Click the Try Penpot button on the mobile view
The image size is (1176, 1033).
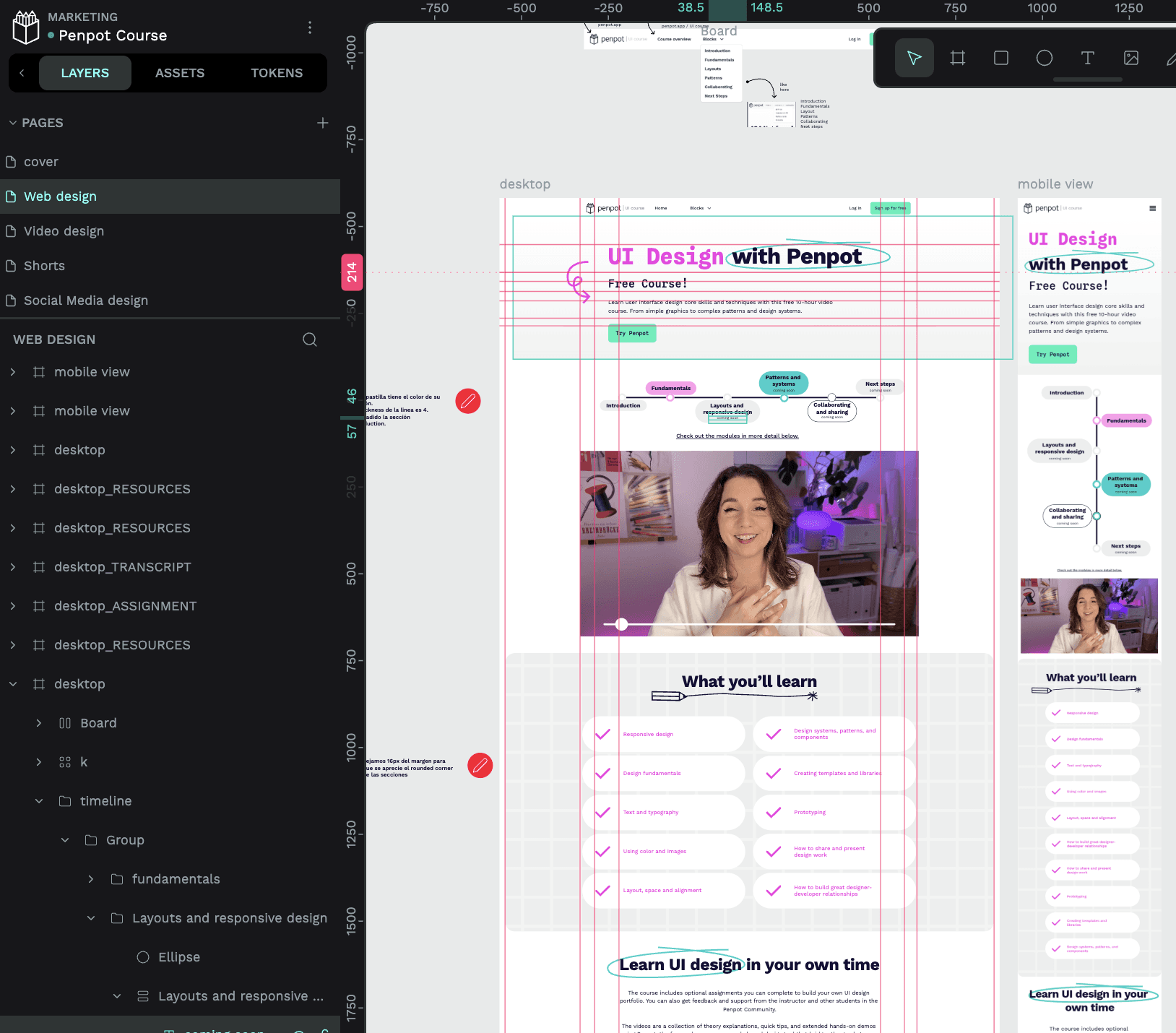[1052, 354]
